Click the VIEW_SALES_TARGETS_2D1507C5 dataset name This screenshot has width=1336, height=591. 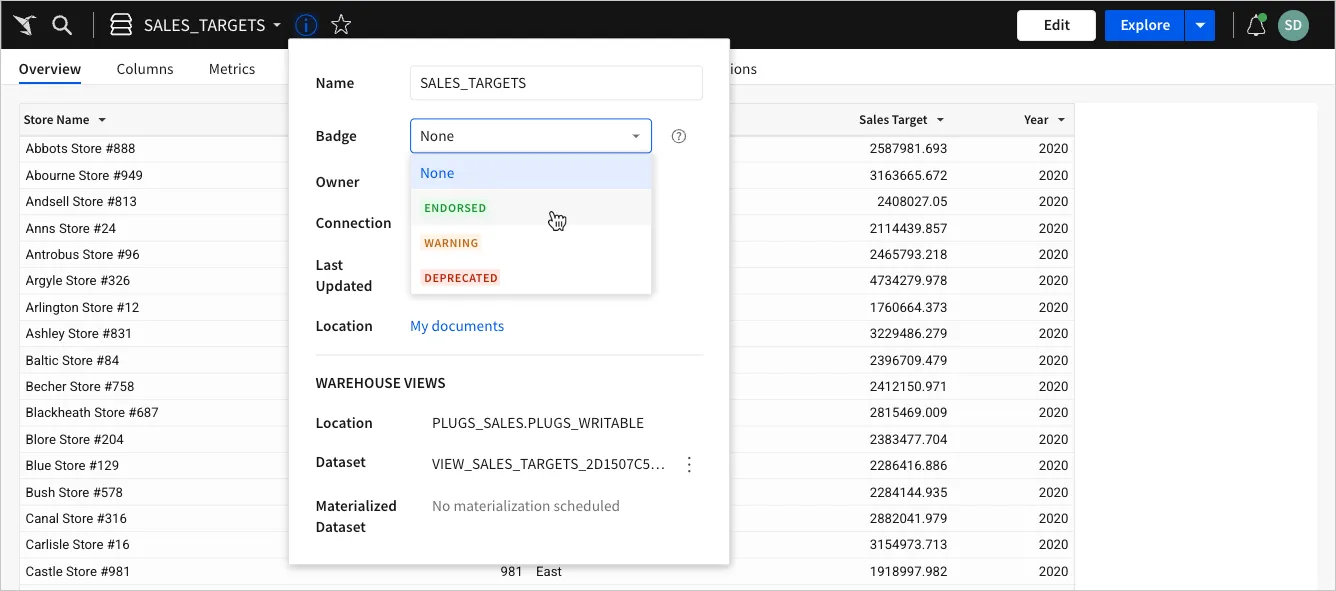[x=548, y=464]
